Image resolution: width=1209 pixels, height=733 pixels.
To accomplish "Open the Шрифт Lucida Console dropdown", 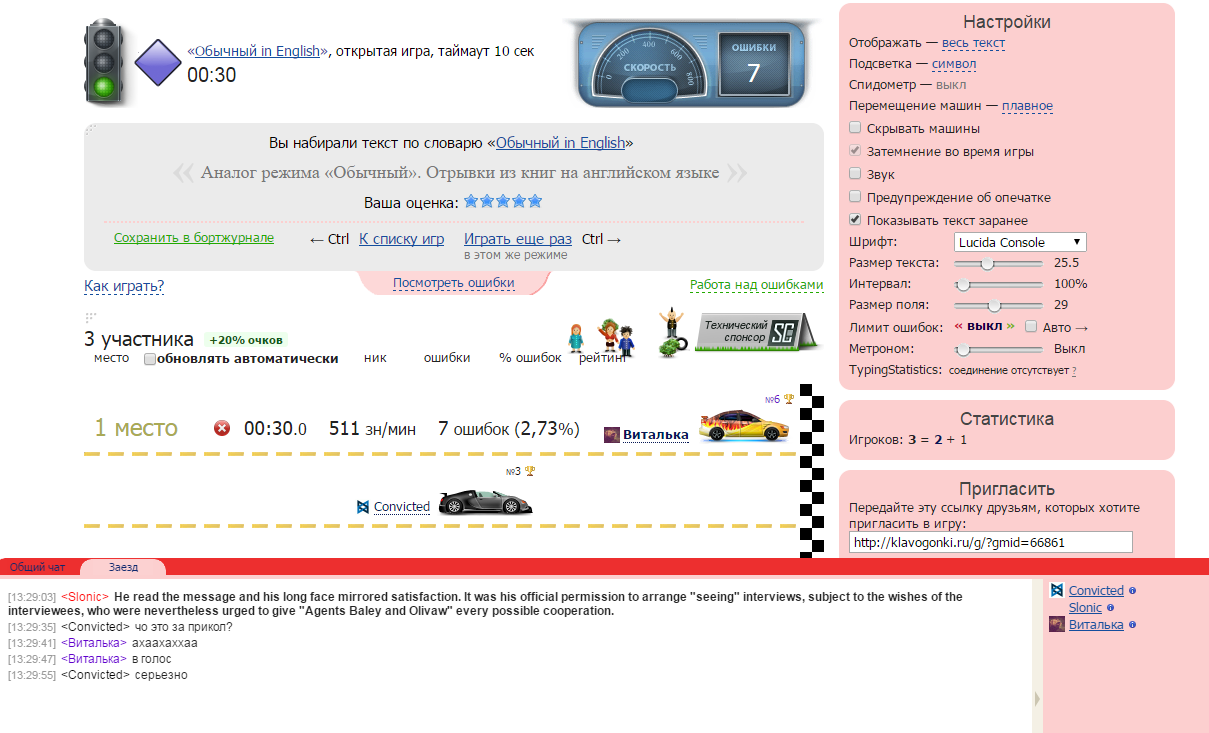I will (x=1020, y=242).
